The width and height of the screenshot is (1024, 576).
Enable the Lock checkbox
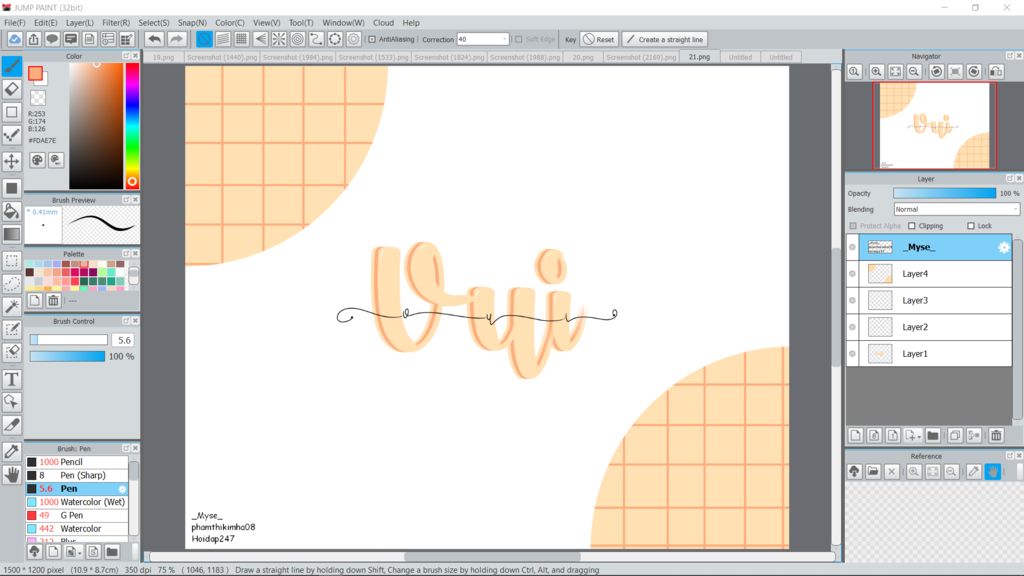click(x=971, y=226)
